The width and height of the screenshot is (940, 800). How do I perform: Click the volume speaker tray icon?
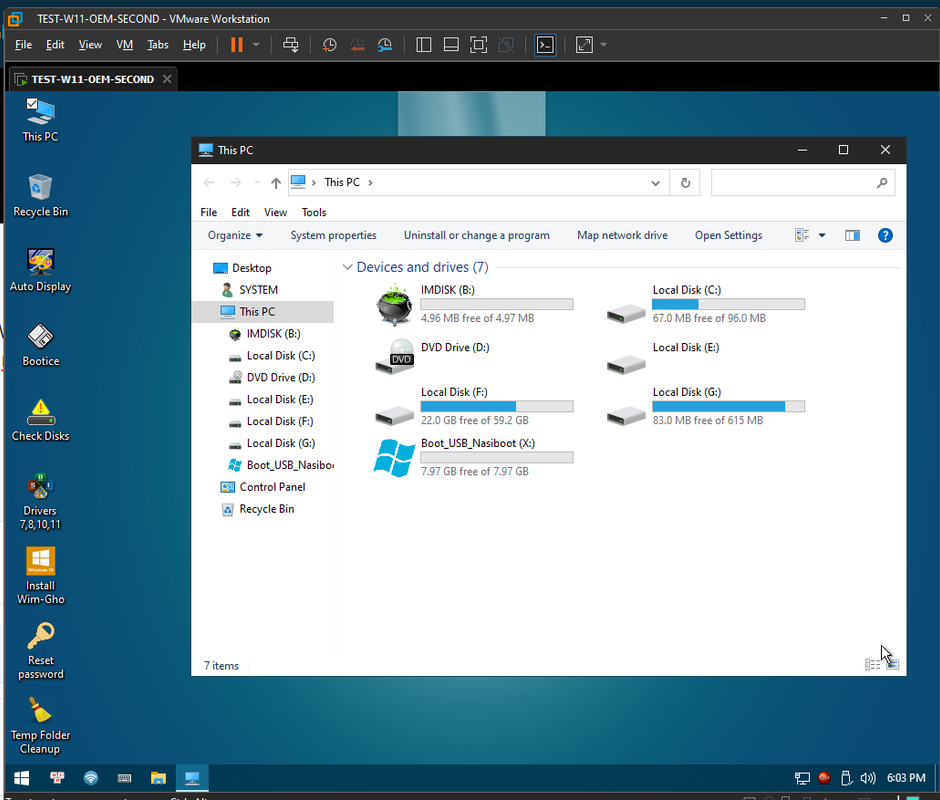(867, 778)
